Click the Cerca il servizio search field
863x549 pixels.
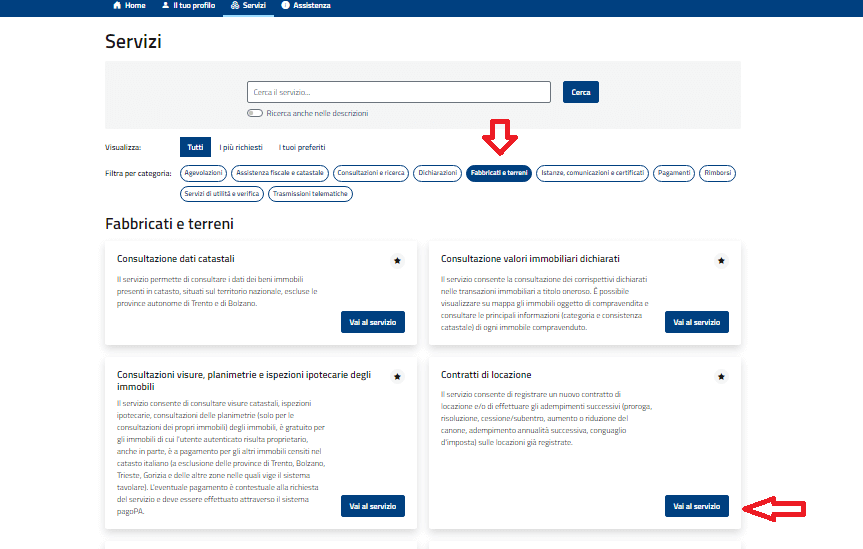coord(399,92)
